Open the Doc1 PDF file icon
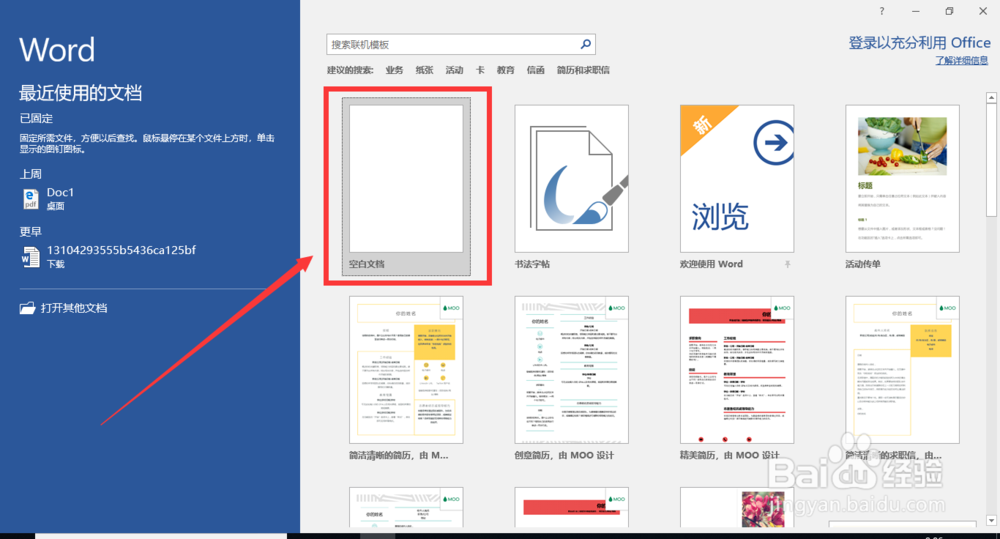The height and width of the screenshot is (539, 1000). point(31,199)
